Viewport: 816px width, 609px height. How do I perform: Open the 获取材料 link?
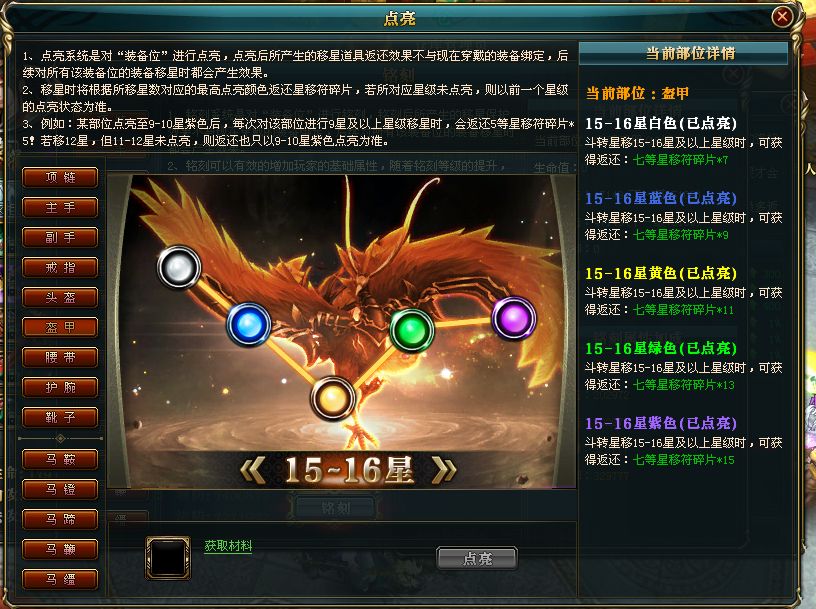(x=228, y=545)
